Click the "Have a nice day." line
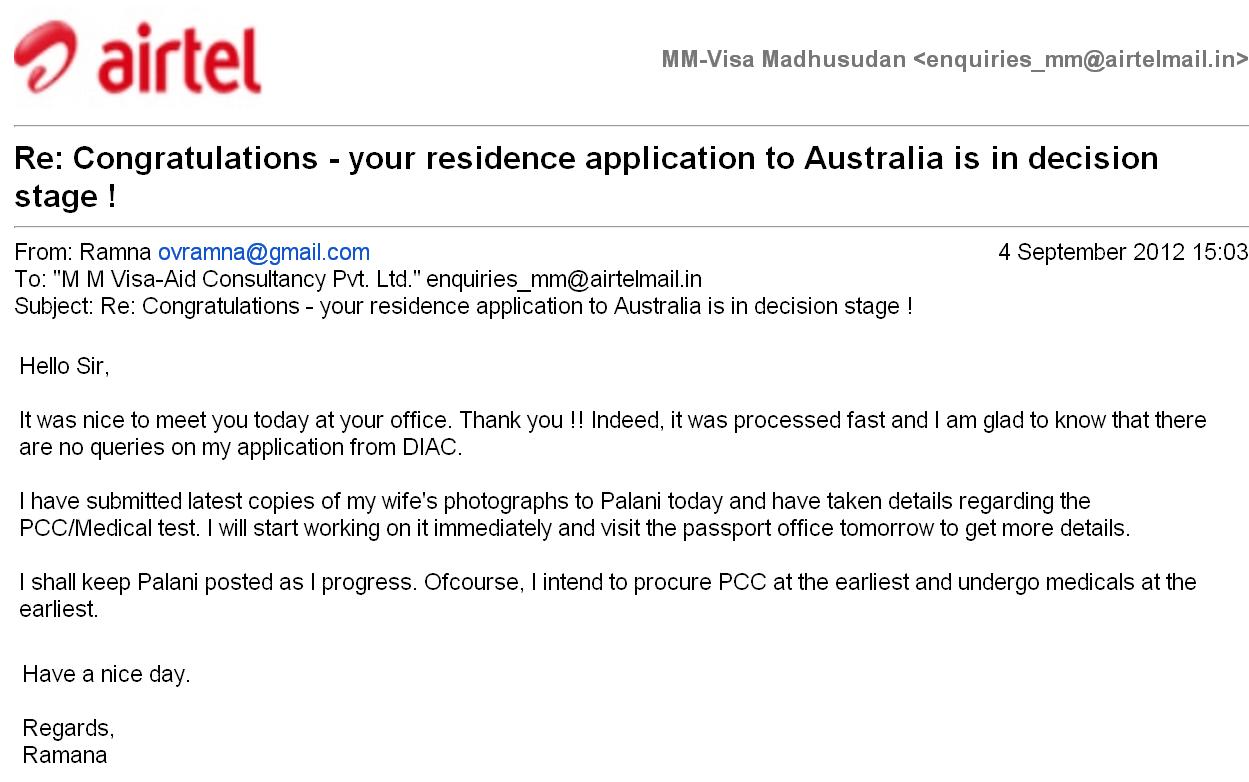This screenshot has width=1249, height=782. click(x=106, y=674)
